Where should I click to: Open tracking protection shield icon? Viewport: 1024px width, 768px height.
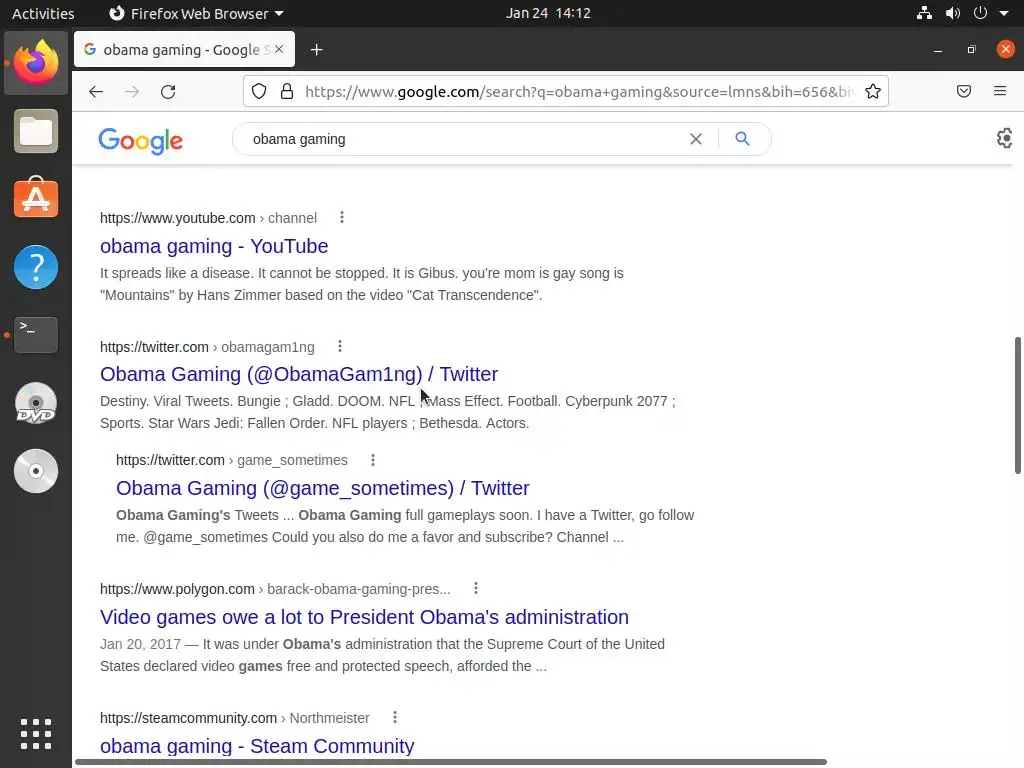[x=259, y=91]
